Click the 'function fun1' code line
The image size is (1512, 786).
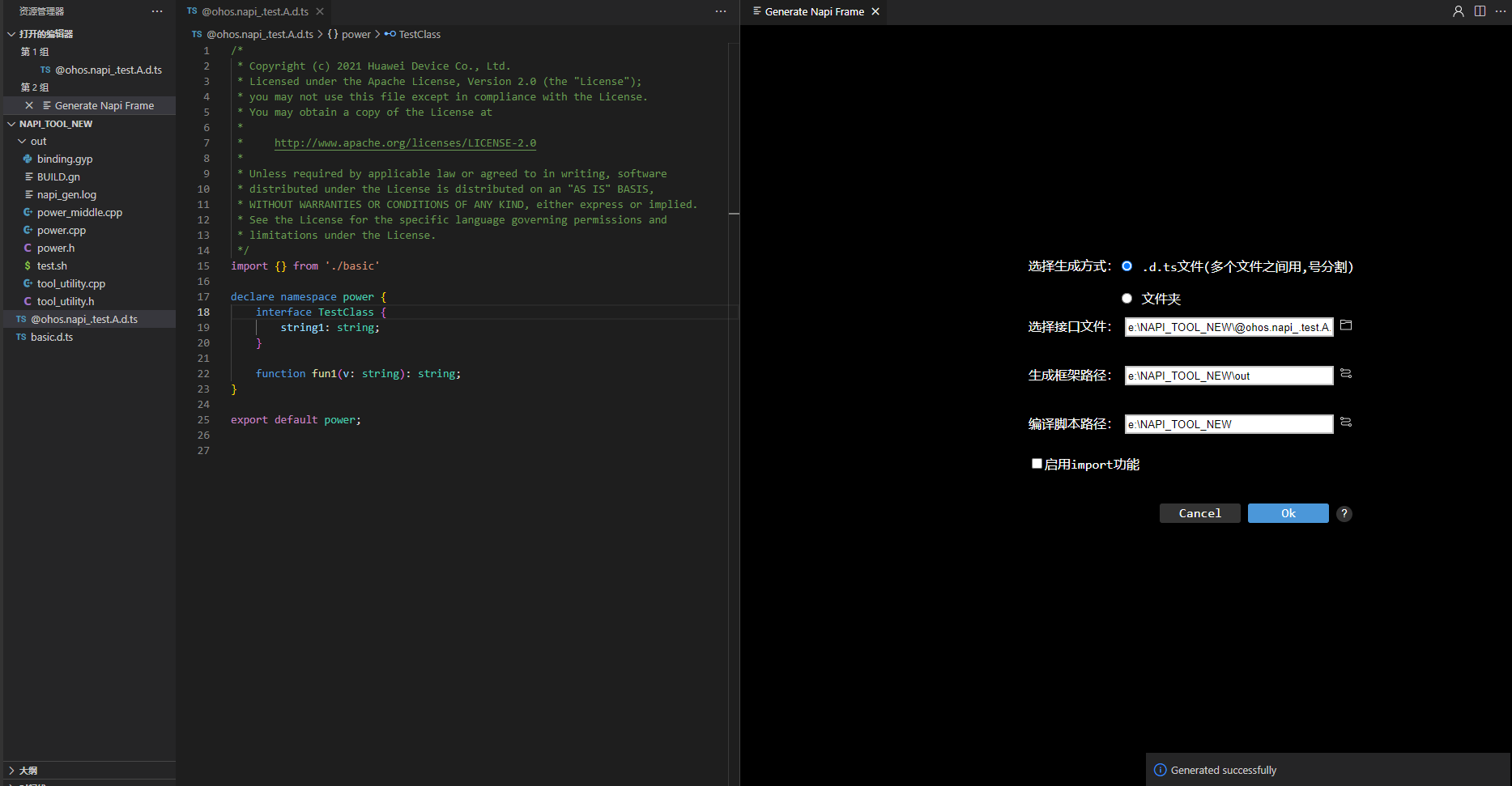coord(358,373)
